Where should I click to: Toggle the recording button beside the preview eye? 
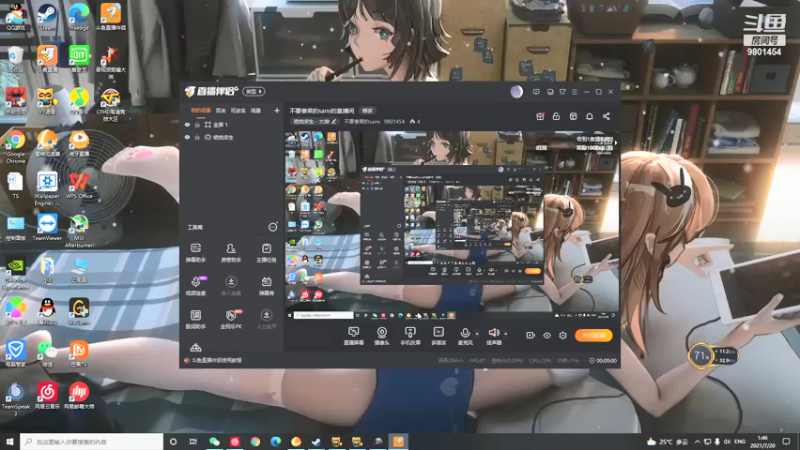click(530, 335)
